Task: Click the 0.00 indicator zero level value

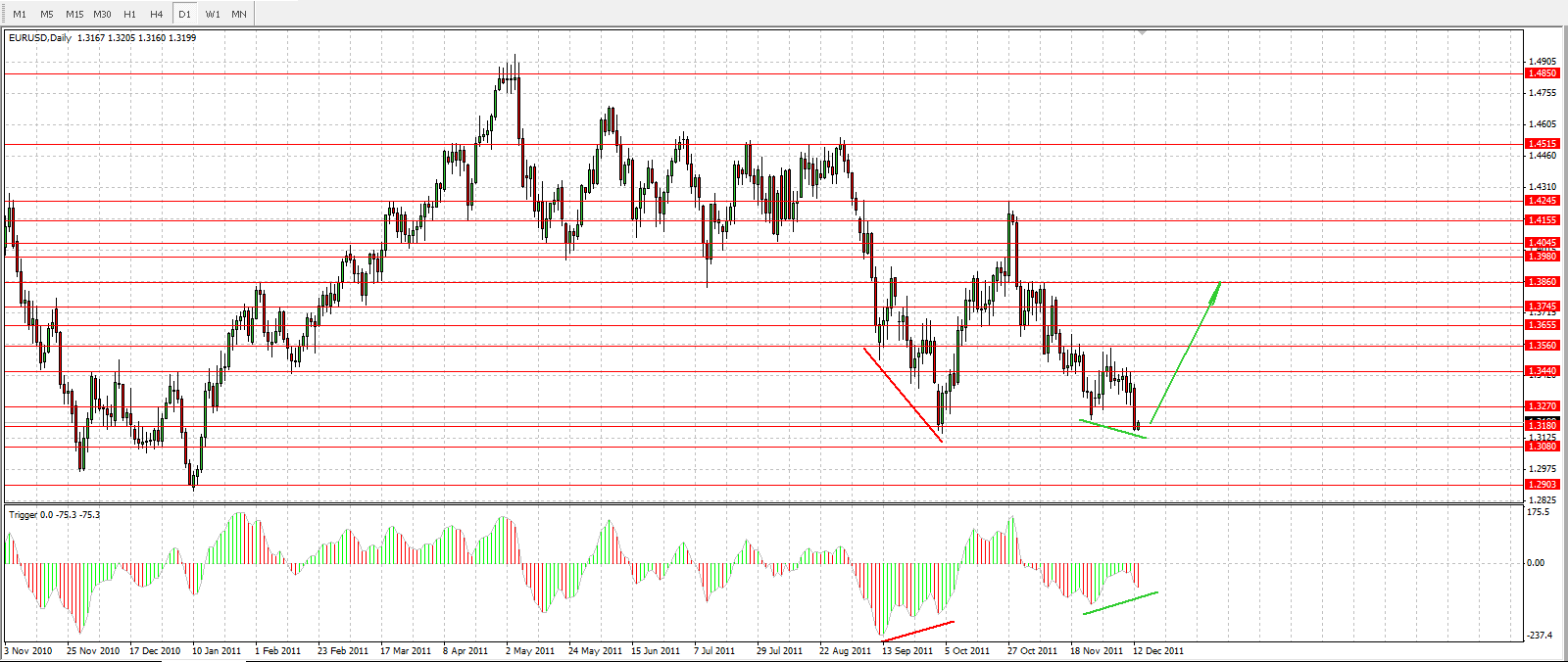Action: pos(1537,563)
